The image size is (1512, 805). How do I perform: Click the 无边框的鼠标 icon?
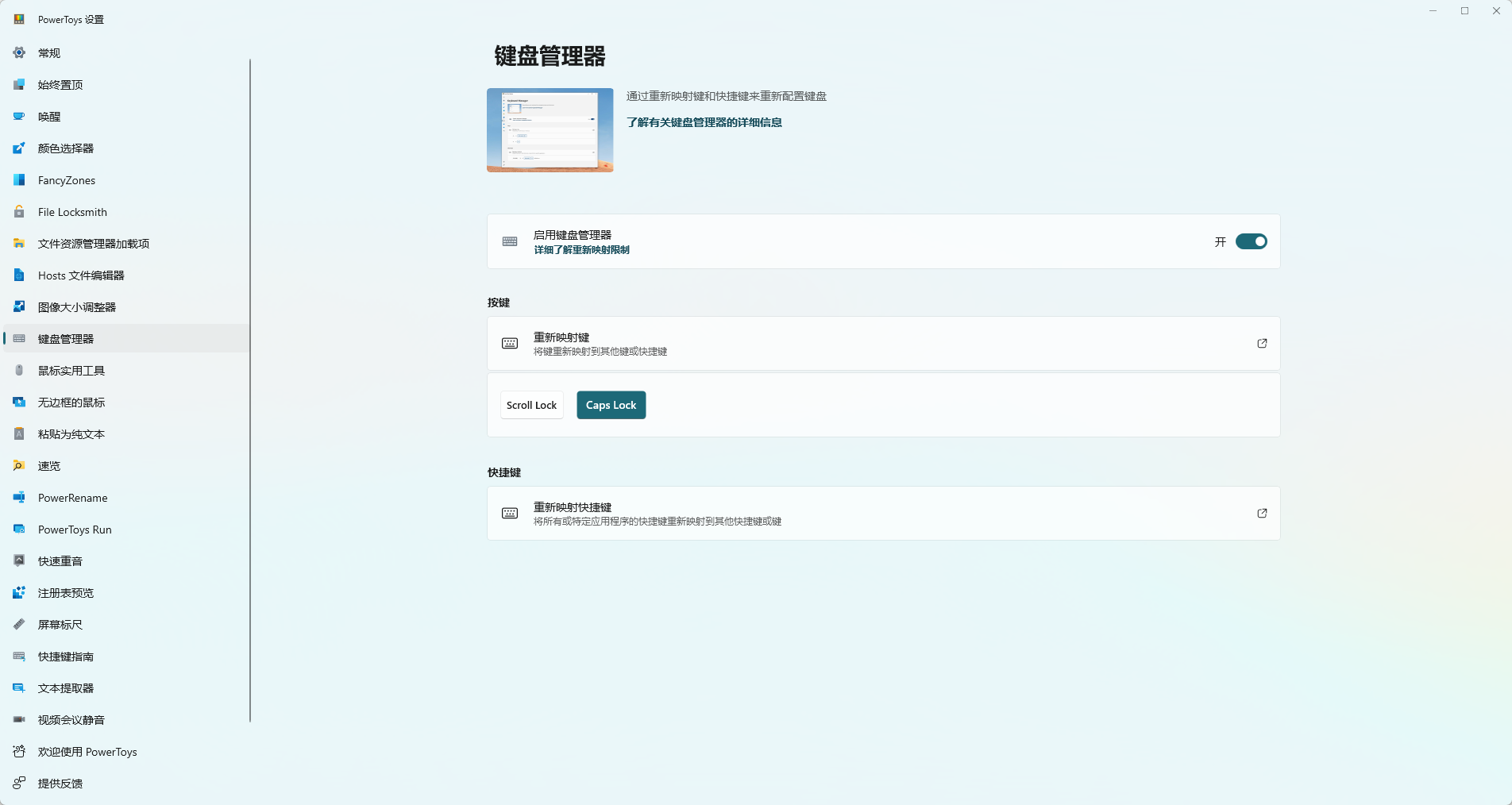tap(19, 402)
